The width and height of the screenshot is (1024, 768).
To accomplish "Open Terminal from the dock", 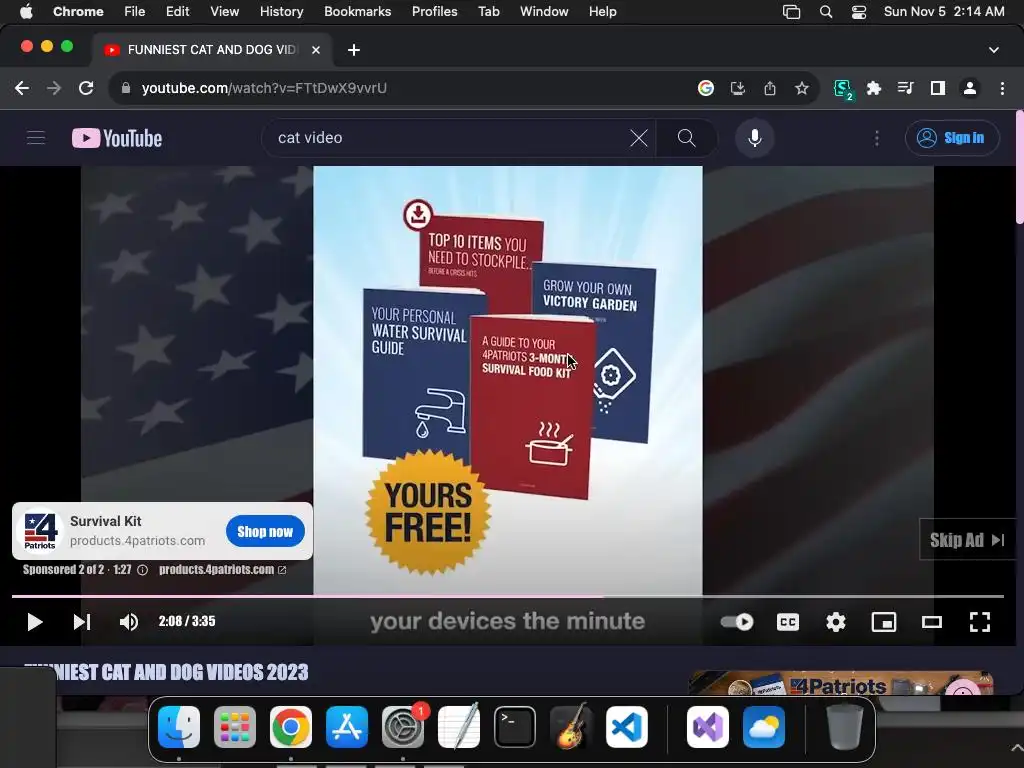I will [515, 727].
